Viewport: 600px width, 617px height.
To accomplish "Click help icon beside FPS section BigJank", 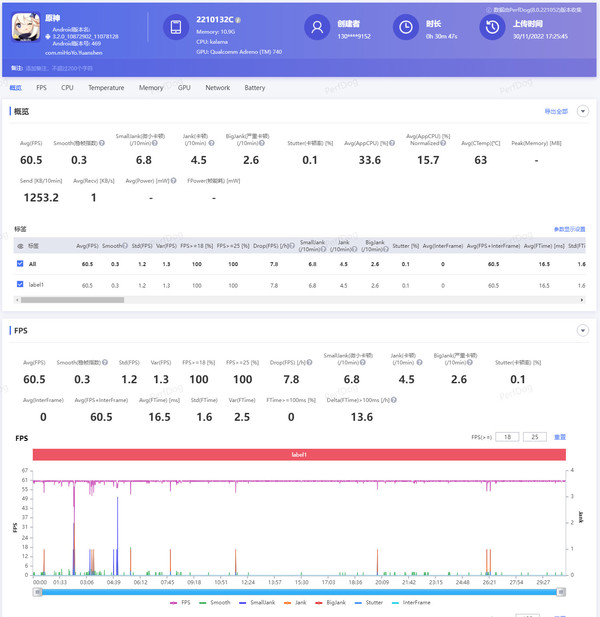I will [x=470, y=362].
